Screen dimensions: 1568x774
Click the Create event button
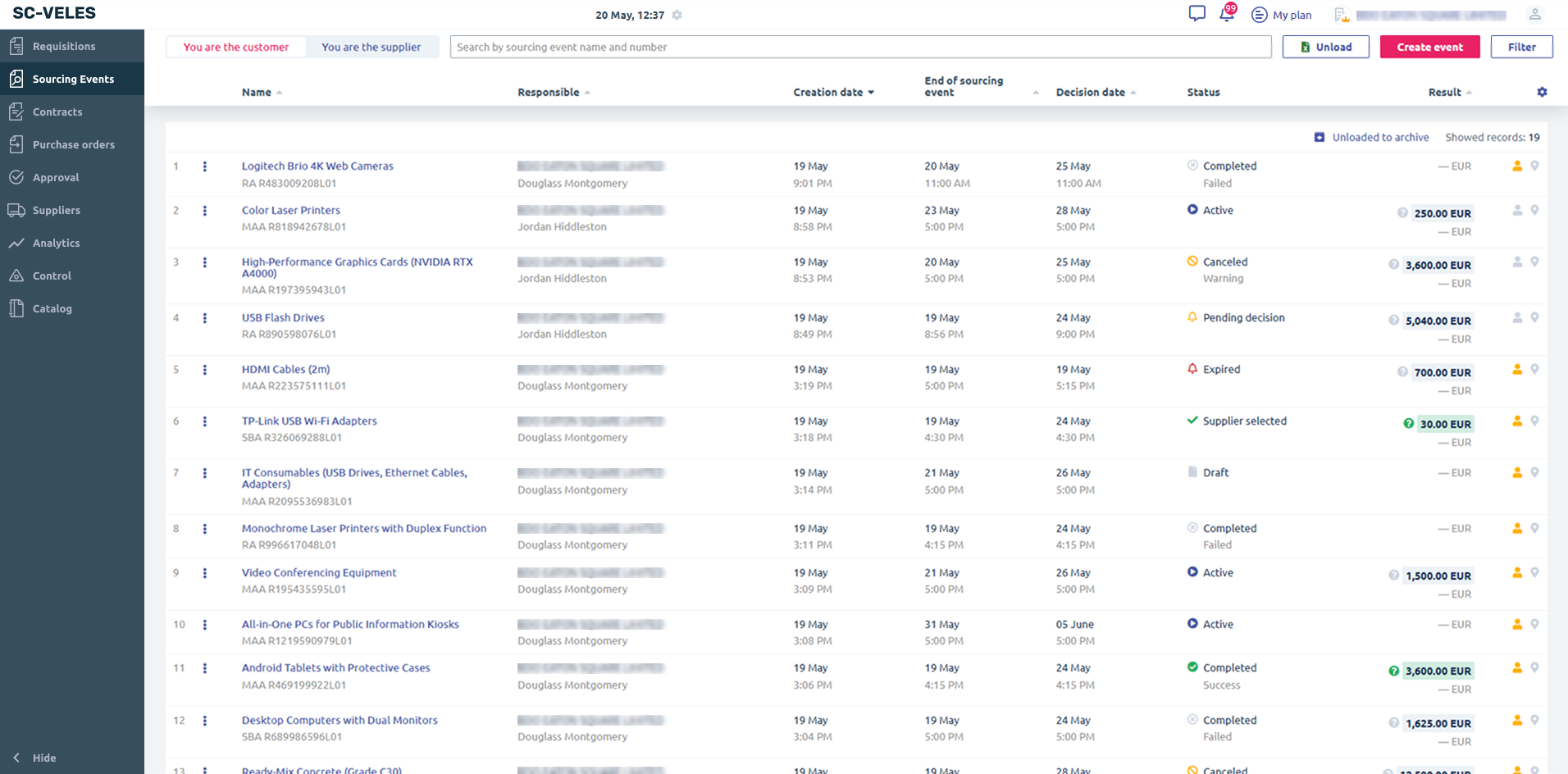[1429, 48]
